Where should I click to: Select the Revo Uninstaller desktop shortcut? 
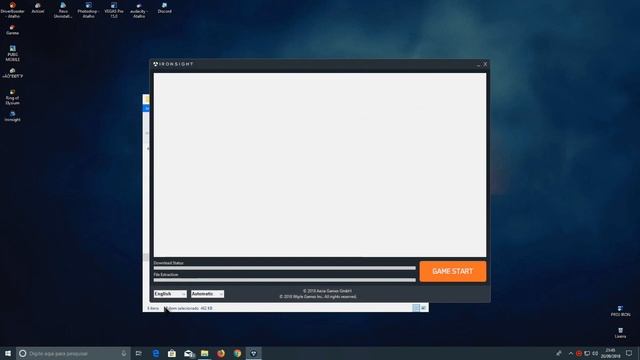[x=63, y=10]
